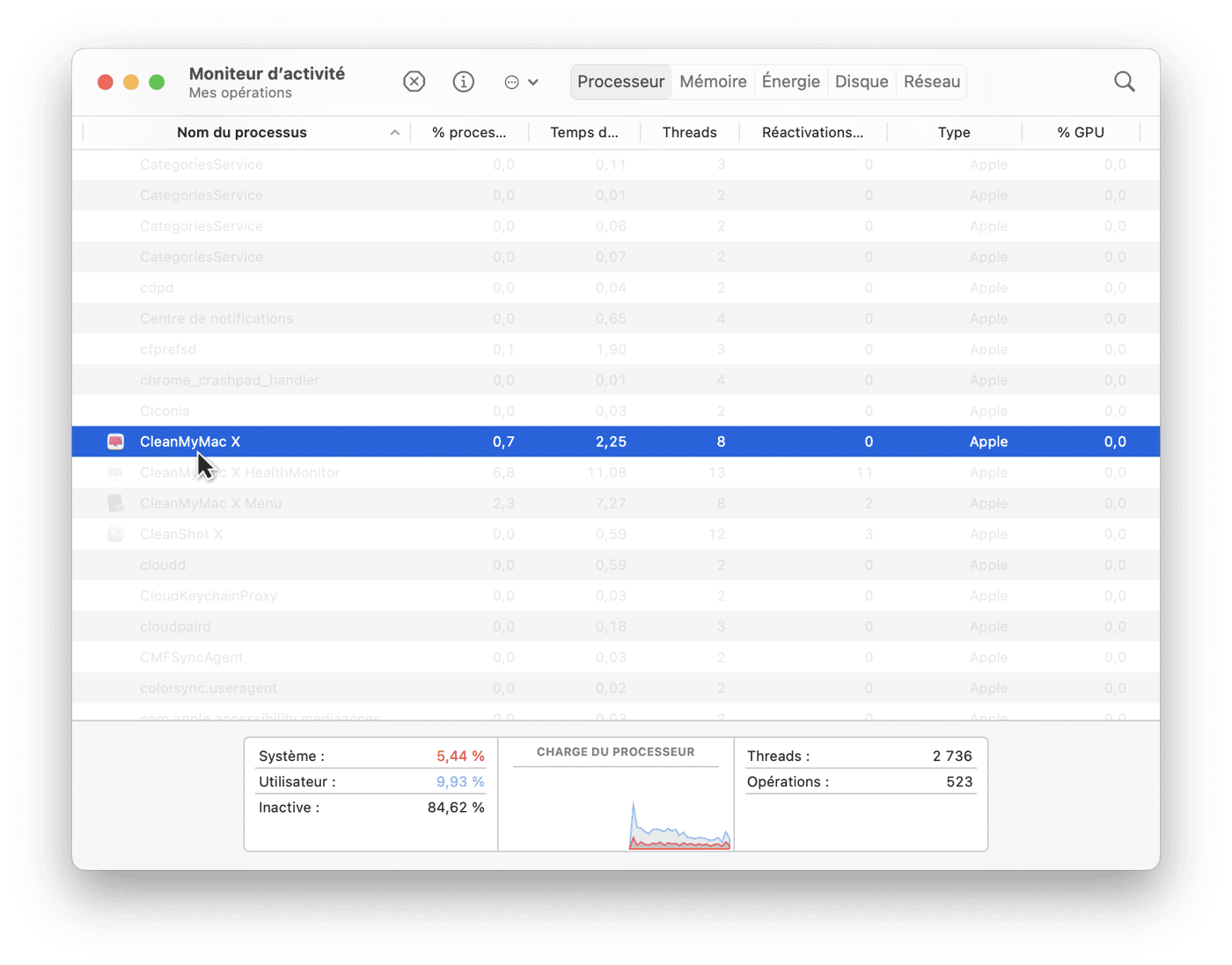Click the stop process (X) toolbar icon

point(414,82)
